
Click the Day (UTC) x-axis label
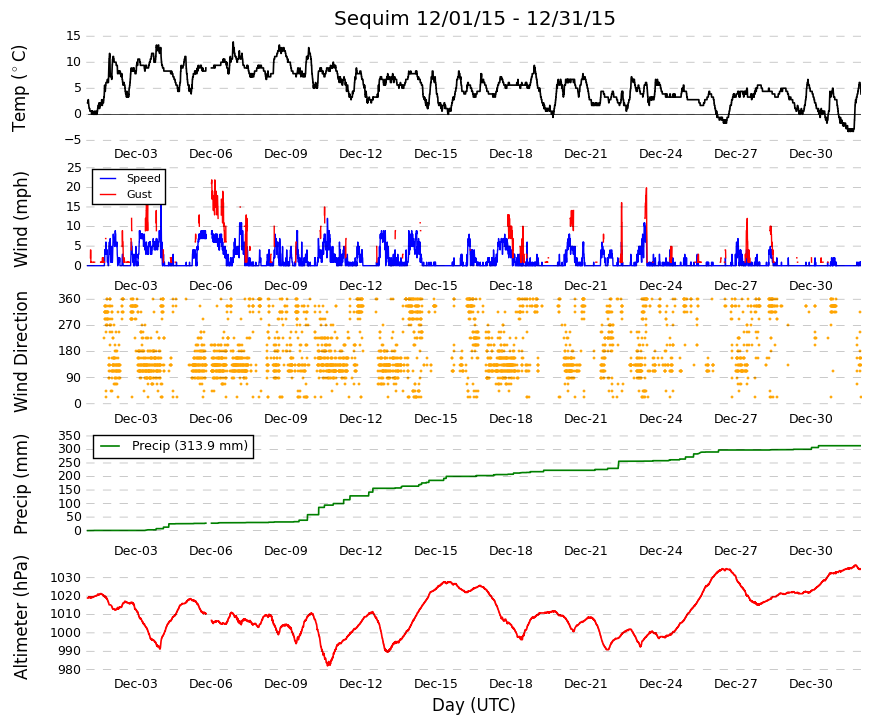point(474,705)
